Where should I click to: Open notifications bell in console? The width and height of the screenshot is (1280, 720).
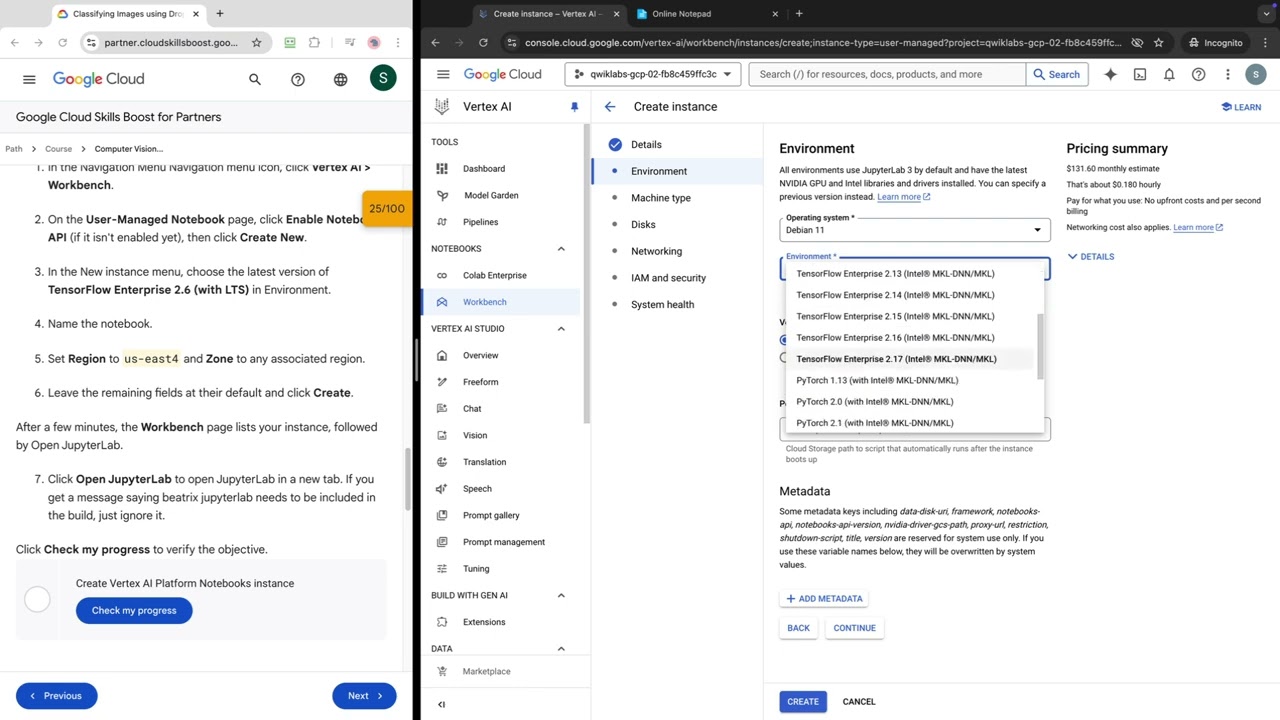coord(1169,74)
